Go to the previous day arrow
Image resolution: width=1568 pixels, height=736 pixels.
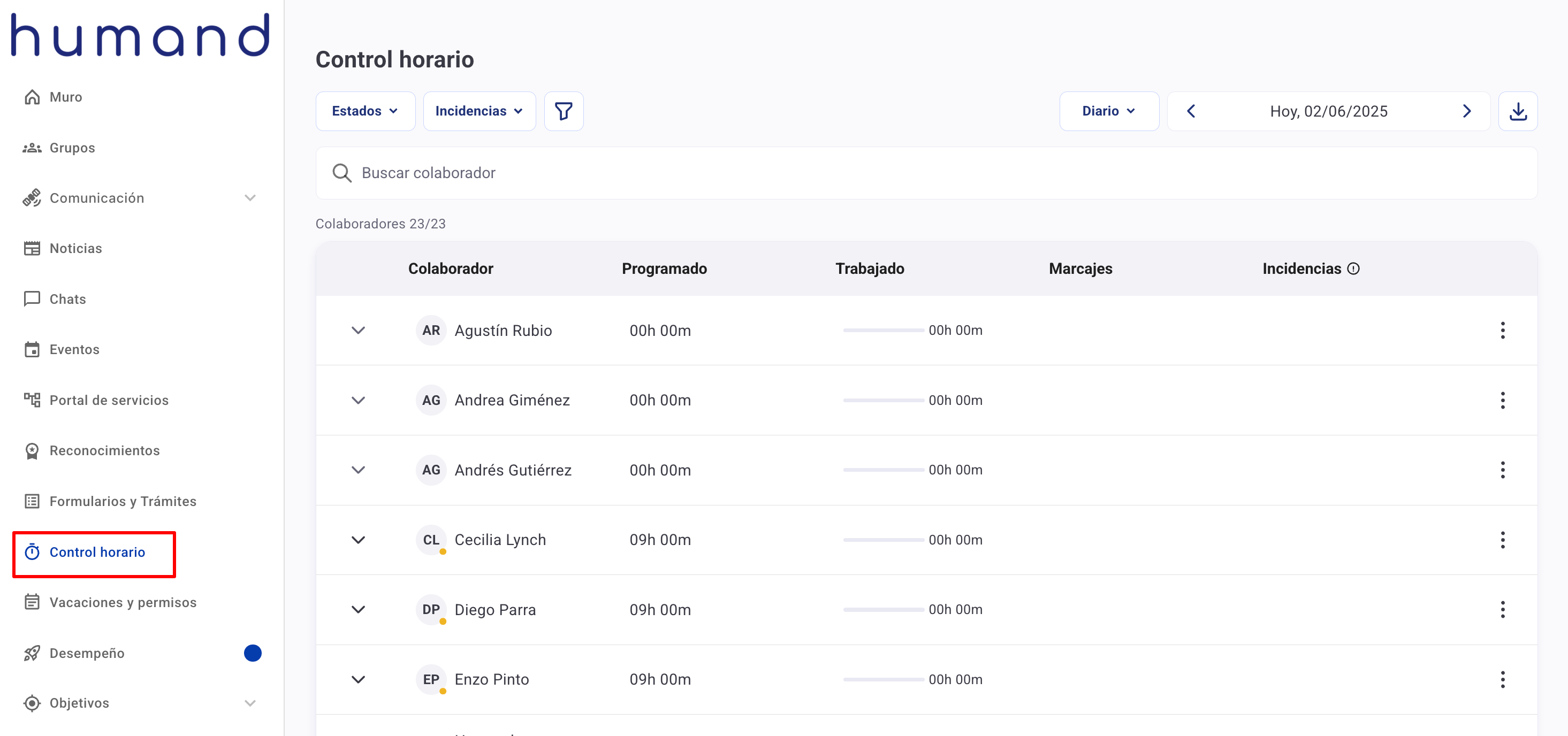[1191, 111]
